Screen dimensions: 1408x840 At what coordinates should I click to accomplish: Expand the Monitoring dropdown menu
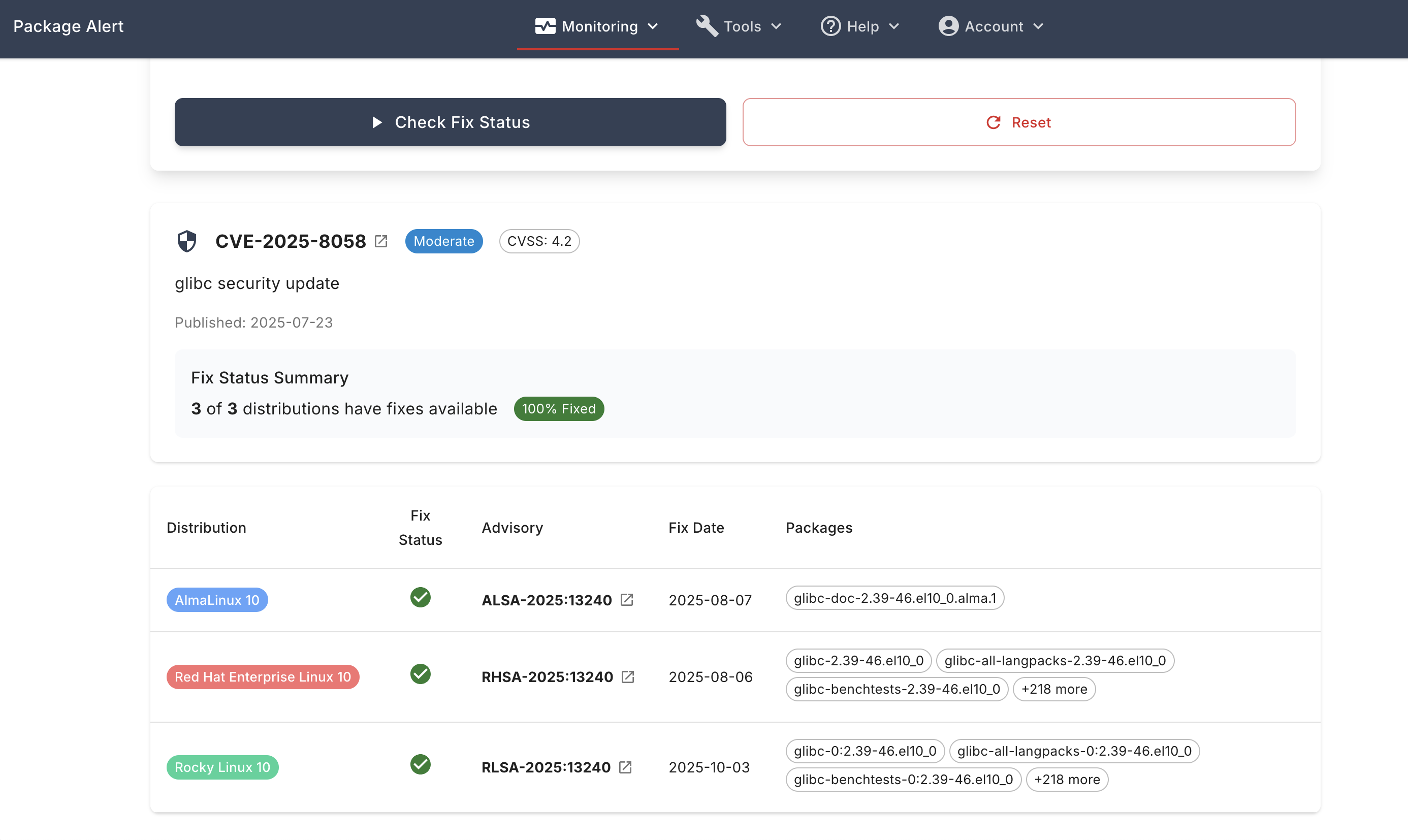coord(597,26)
